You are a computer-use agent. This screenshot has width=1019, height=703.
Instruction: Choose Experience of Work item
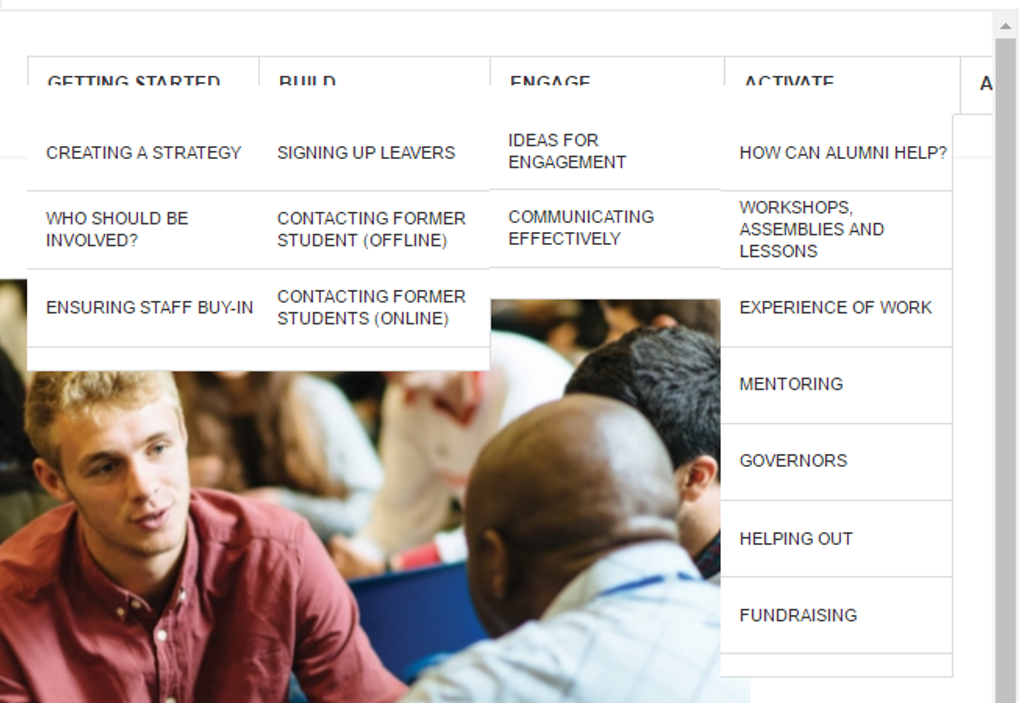point(835,308)
